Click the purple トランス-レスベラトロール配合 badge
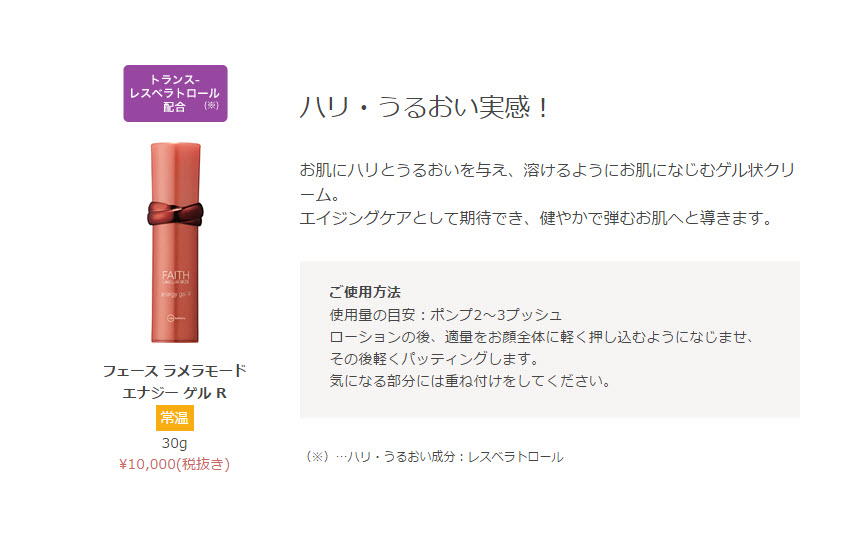The width and height of the screenshot is (860, 535). pos(175,93)
